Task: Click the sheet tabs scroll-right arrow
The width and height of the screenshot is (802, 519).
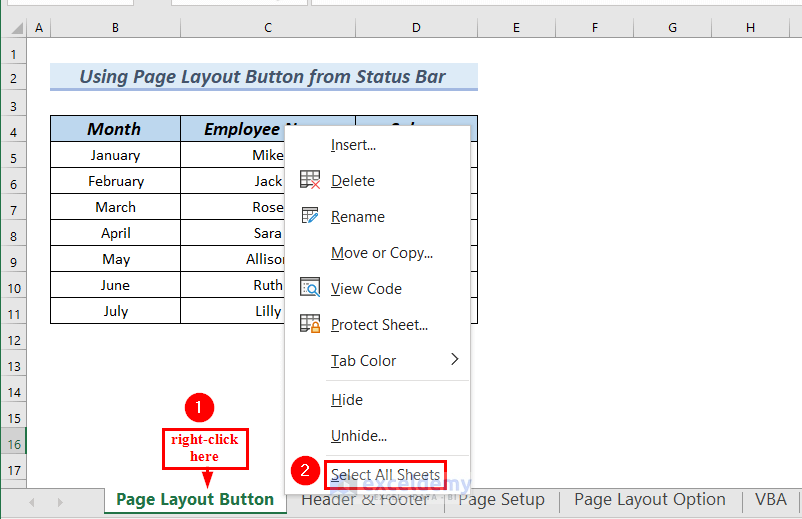Action: (60, 502)
